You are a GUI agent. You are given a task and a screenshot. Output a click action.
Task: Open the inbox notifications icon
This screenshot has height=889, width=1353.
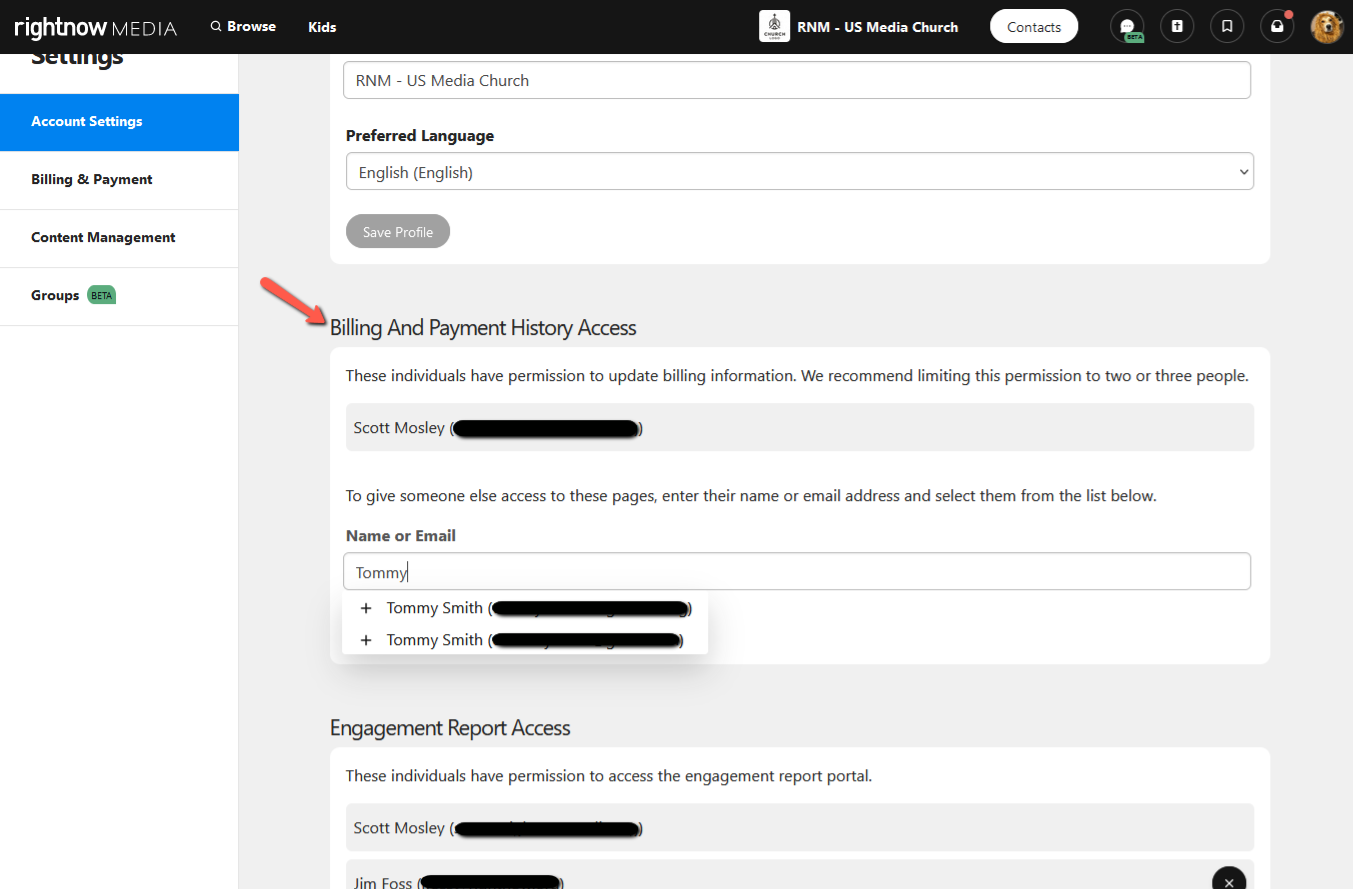pos(1277,27)
